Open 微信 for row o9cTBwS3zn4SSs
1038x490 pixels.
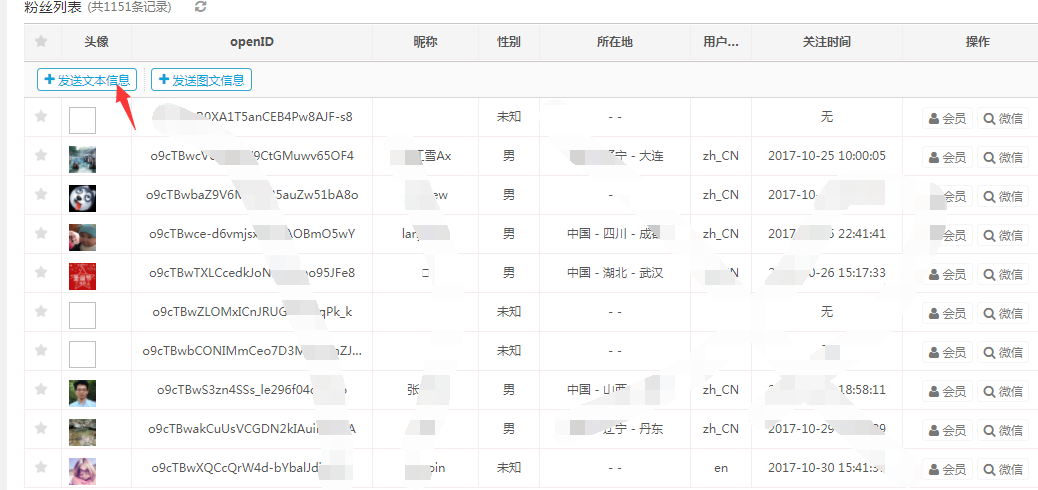[x=1003, y=391]
